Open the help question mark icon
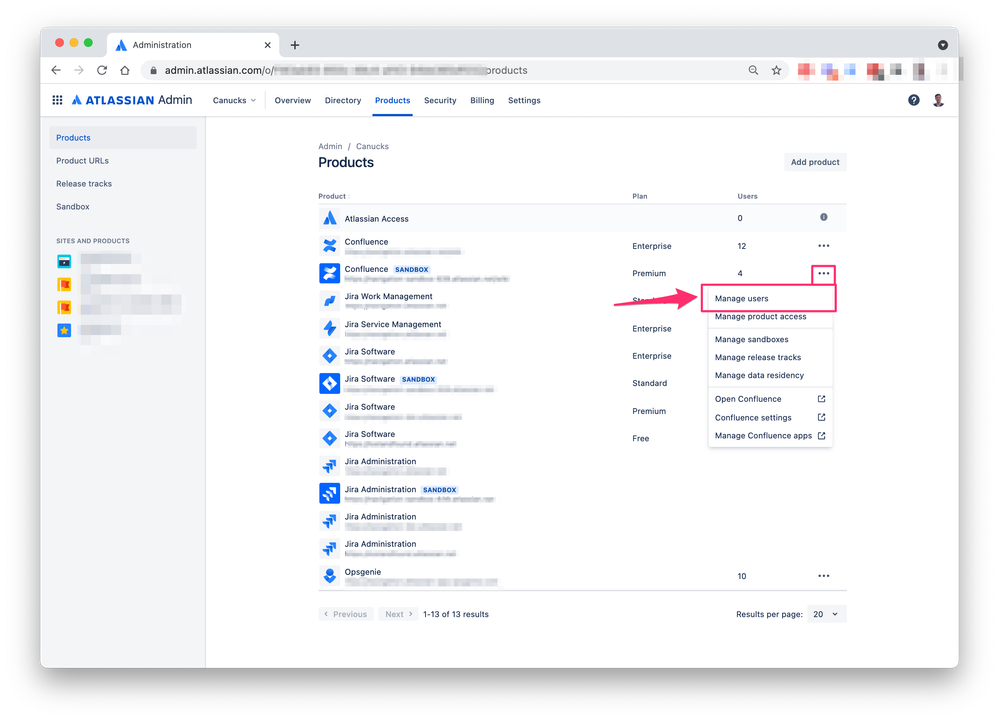This screenshot has width=999, height=721. 913,100
